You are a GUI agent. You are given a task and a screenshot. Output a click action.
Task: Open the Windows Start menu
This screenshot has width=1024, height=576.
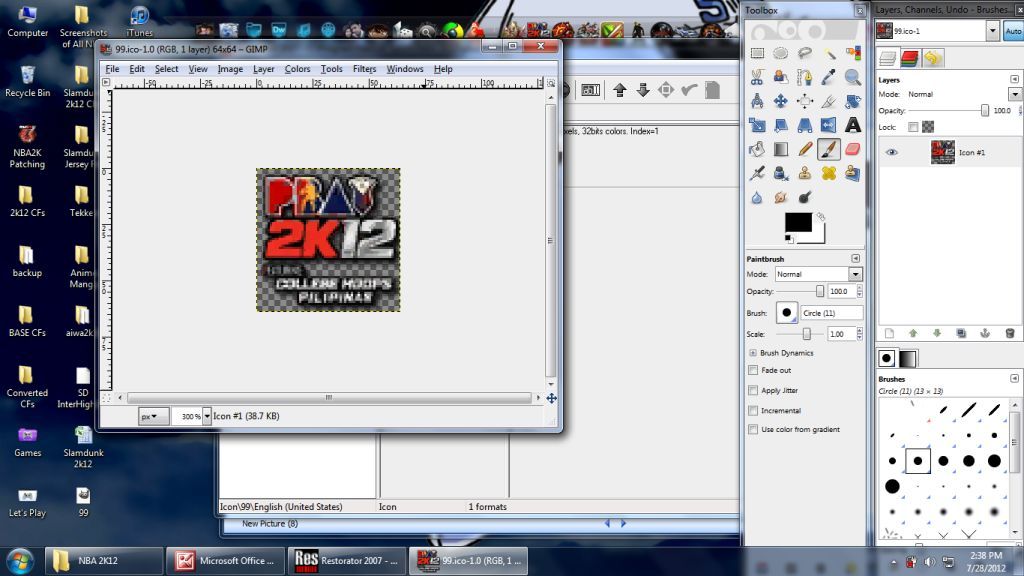point(20,561)
